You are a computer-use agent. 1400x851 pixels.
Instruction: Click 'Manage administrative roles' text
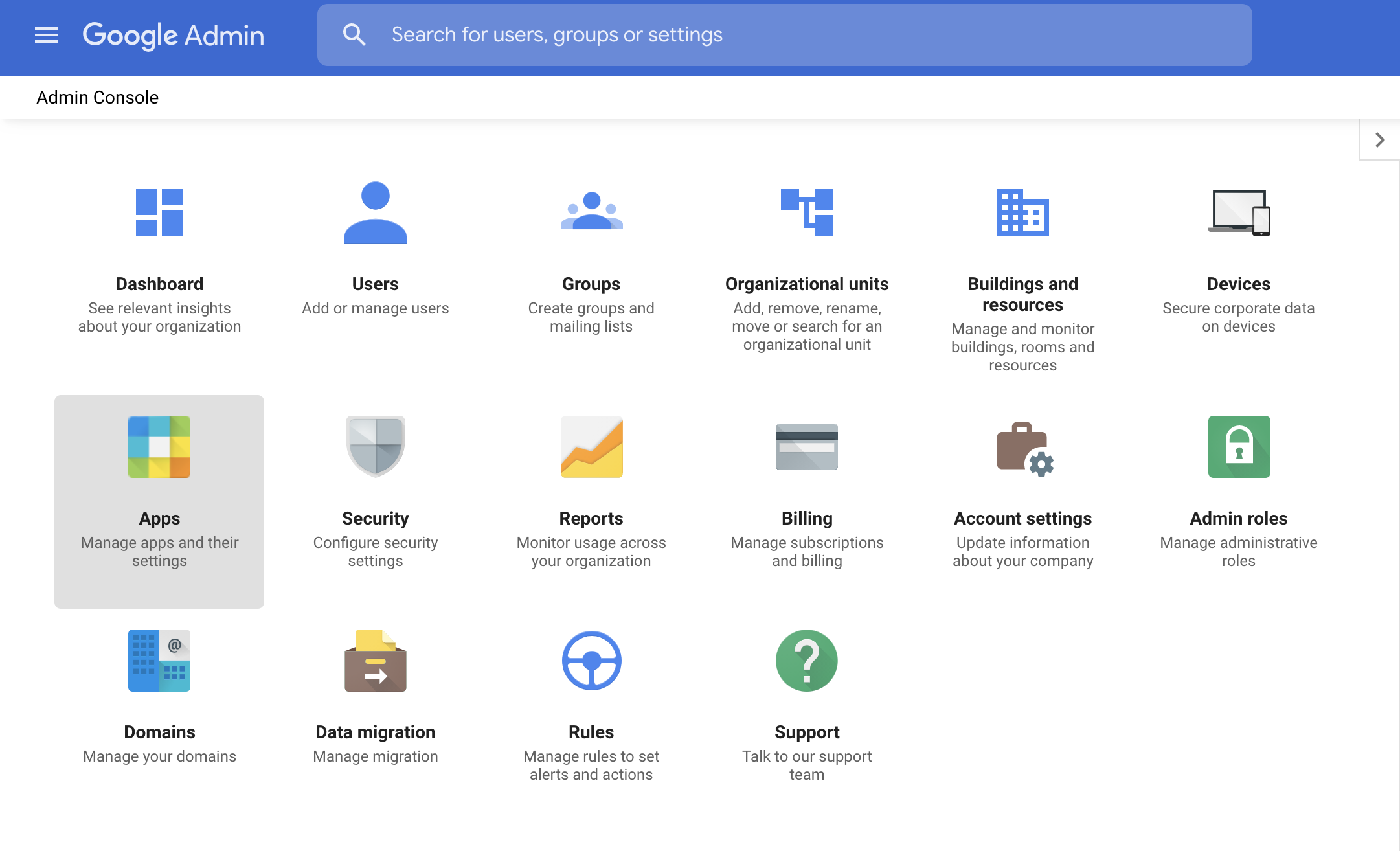point(1239,552)
